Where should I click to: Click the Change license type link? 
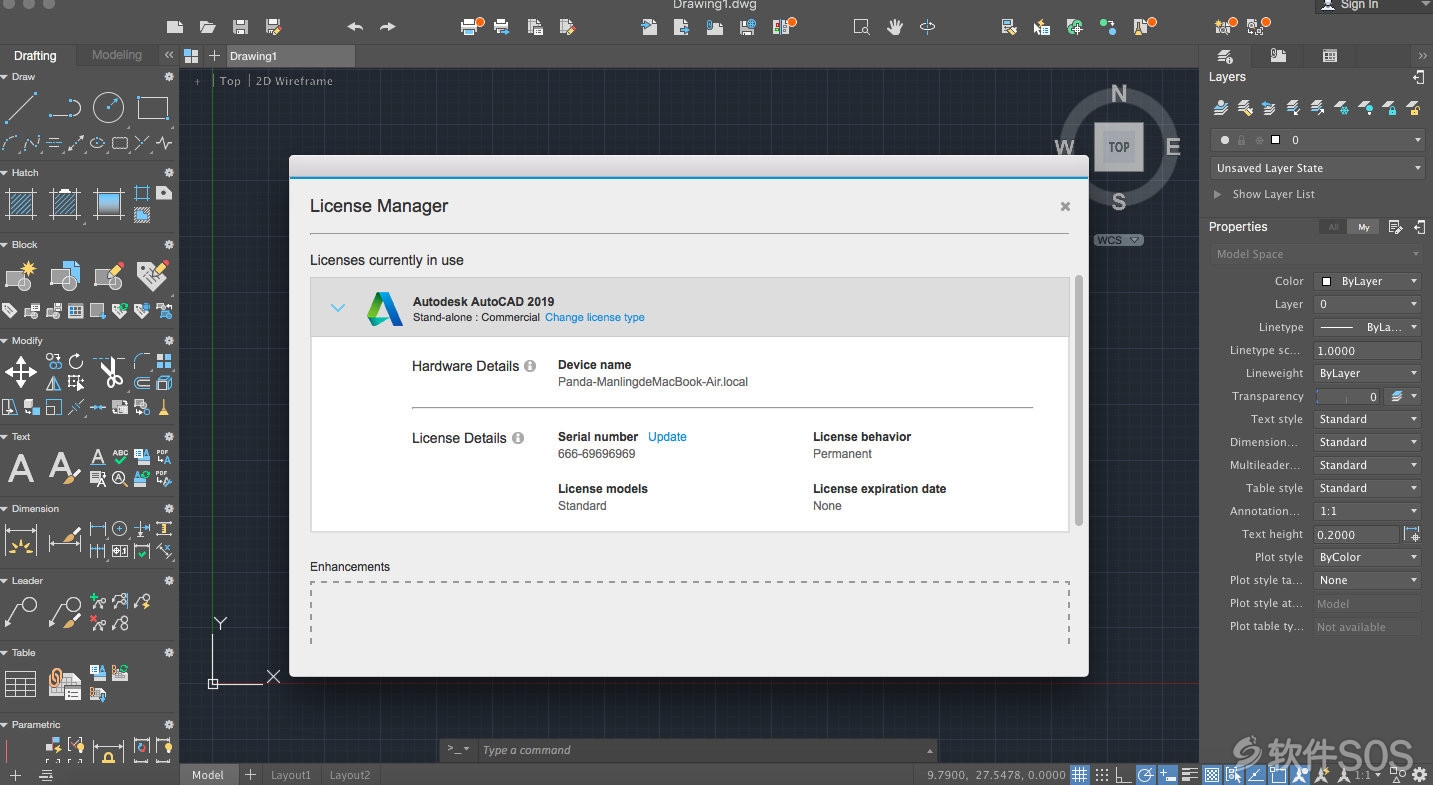point(595,318)
